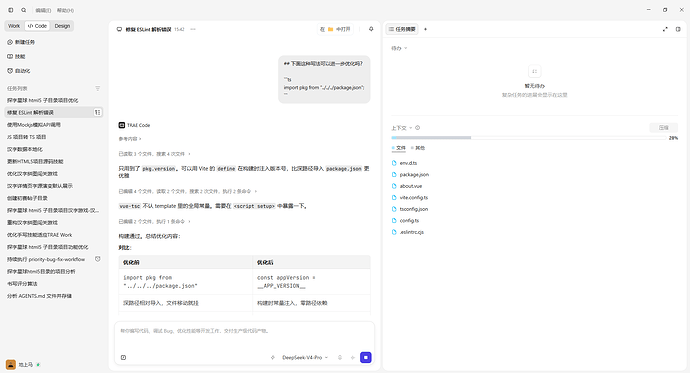The image size is (690, 373).
Task: Click the '优化后' table header cell
Action: click(x=312, y=262)
